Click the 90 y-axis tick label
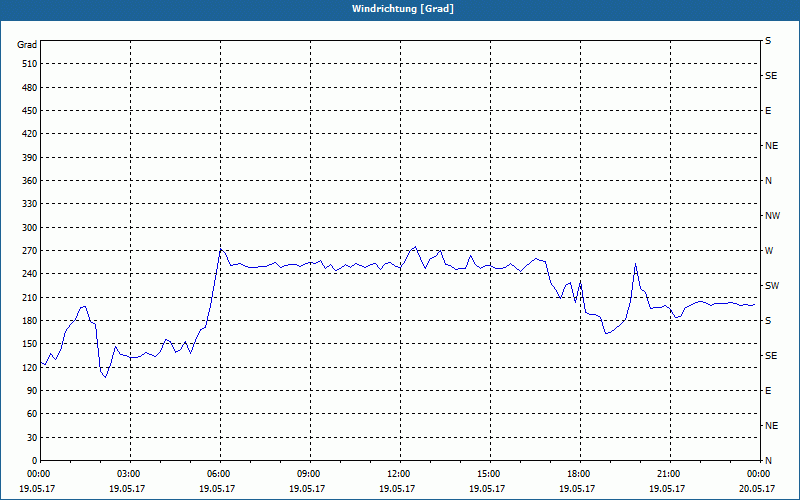This screenshot has width=800, height=500. 32,391
